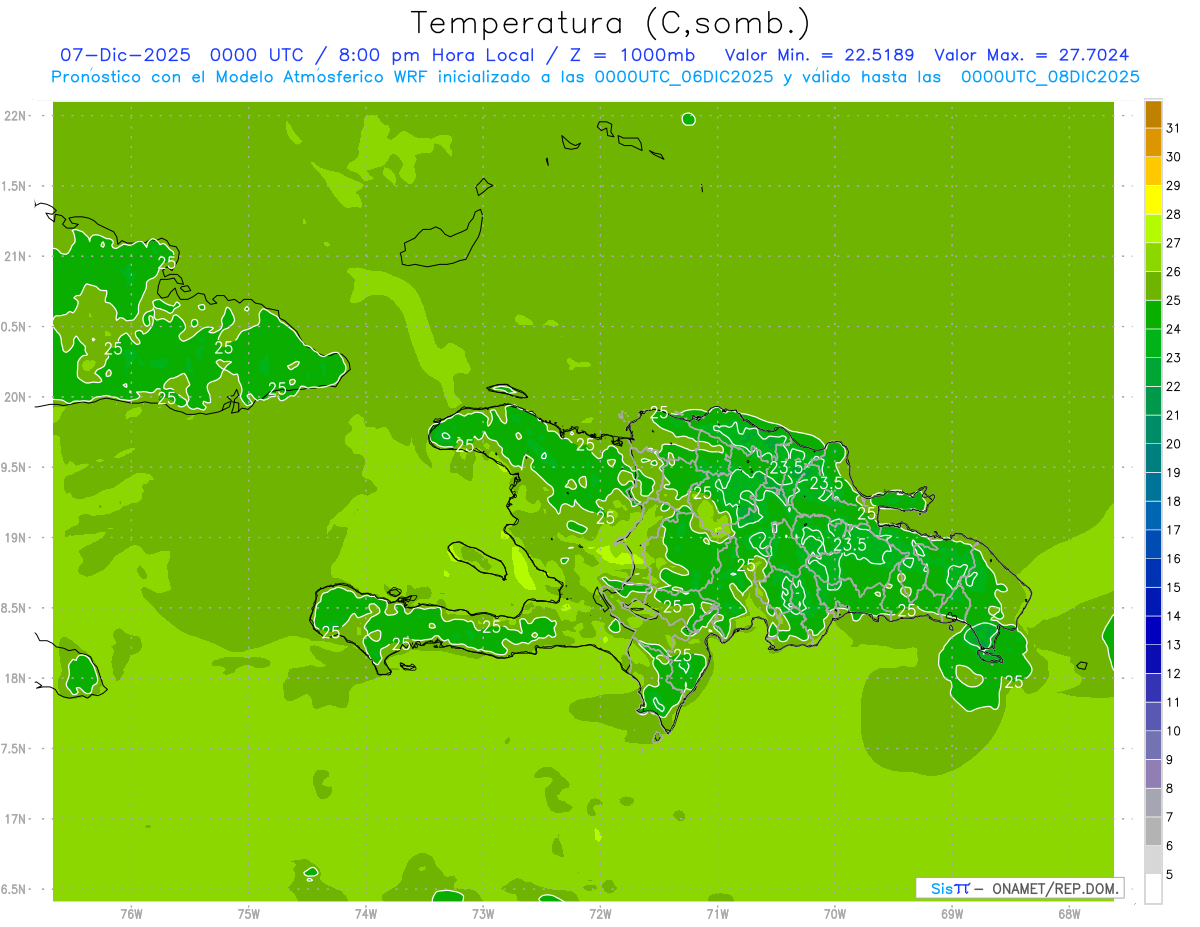Select the 'Valor Min. = 22.5189' value
The height and width of the screenshot is (927, 1200).
point(819,55)
